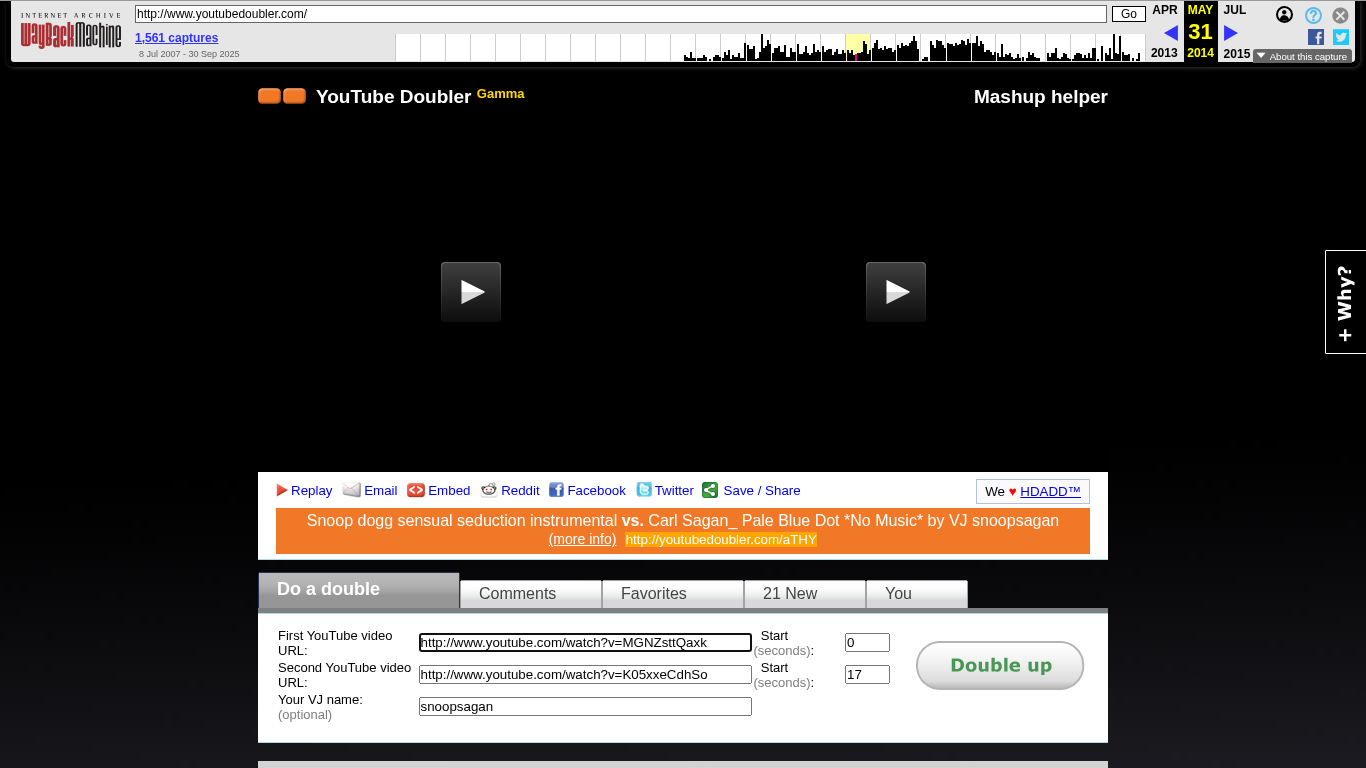Jump to JUL next month capture
1366x768 pixels.
[1235, 10]
